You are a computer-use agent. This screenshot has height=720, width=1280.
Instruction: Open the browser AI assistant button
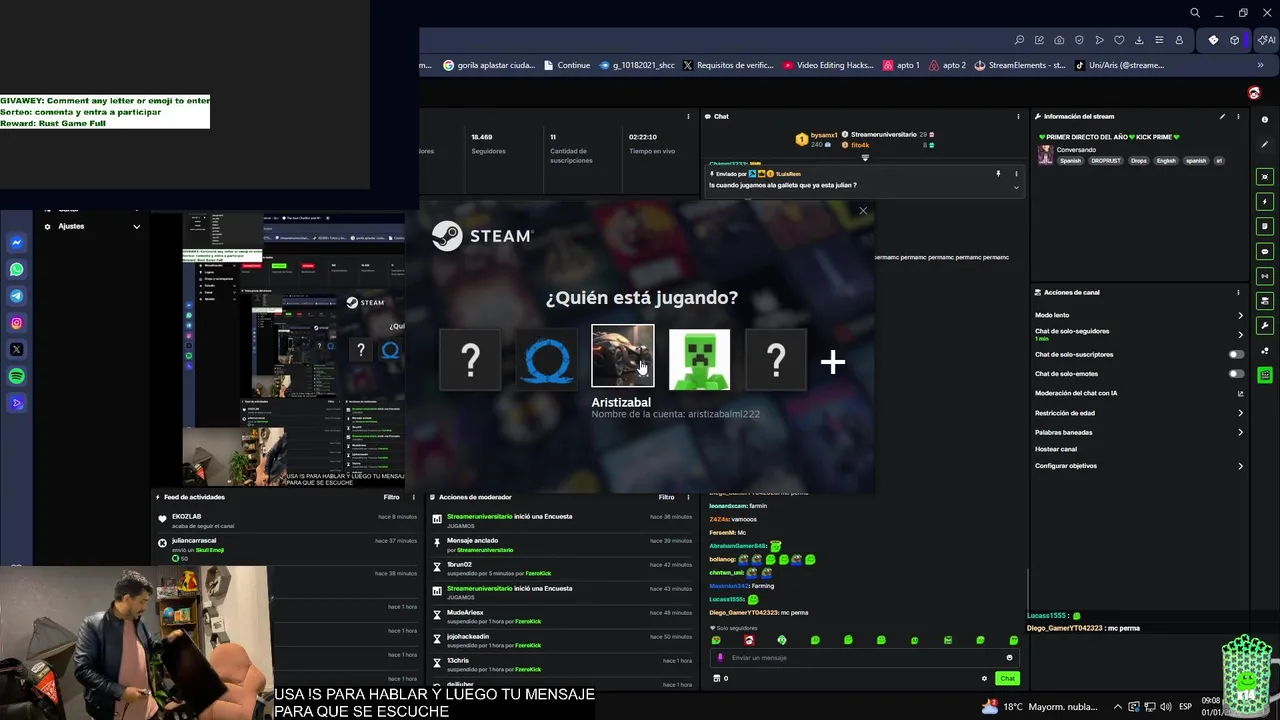(1267, 40)
